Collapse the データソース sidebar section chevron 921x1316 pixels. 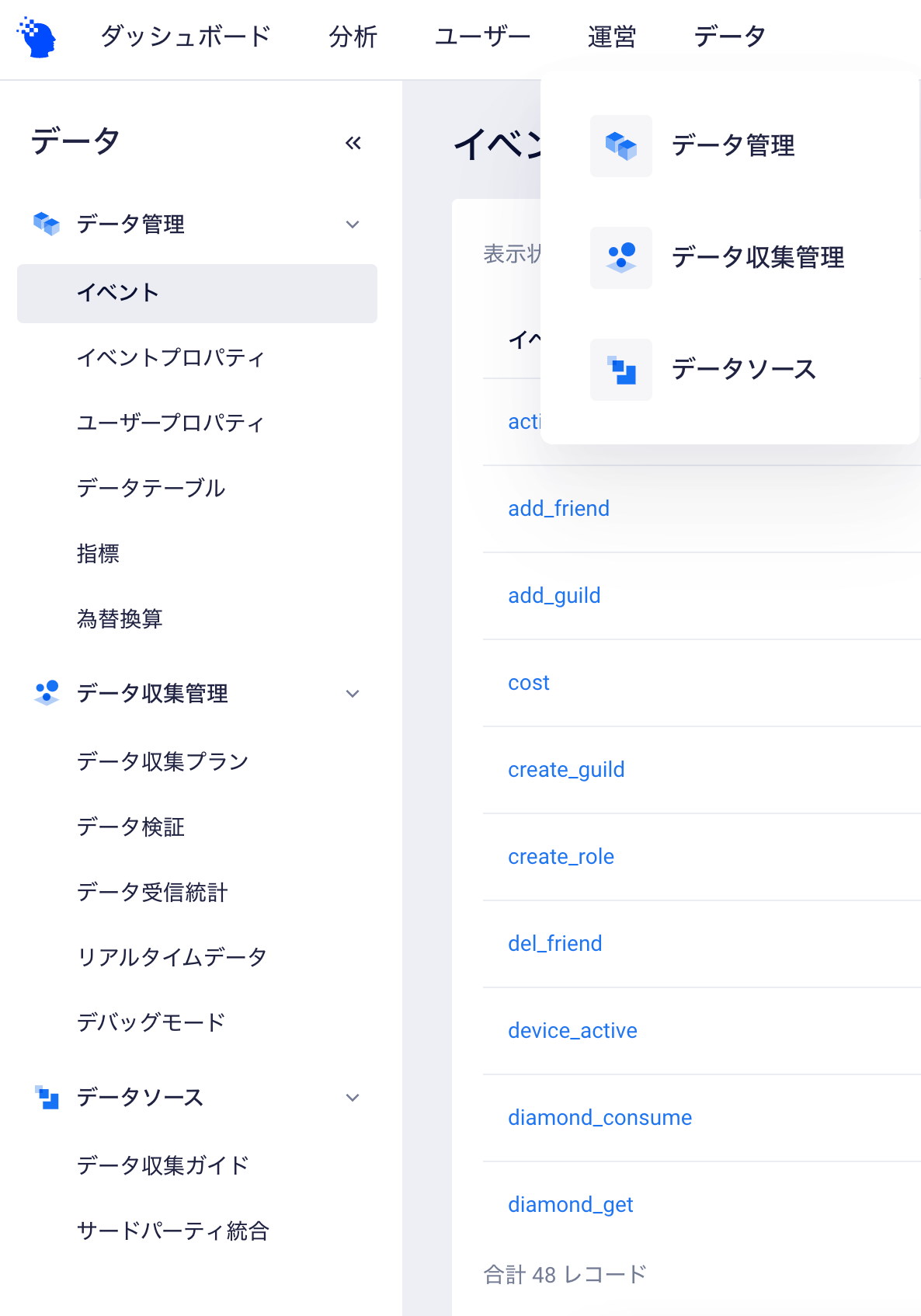pyautogui.click(x=353, y=1098)
